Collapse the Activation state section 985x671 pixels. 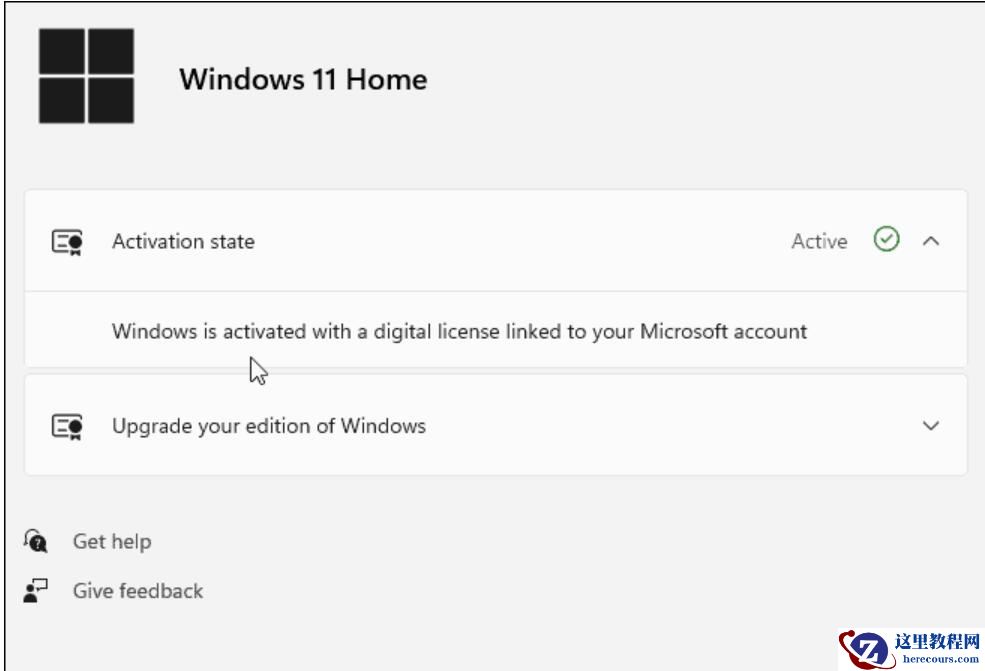tap(930, 240)
